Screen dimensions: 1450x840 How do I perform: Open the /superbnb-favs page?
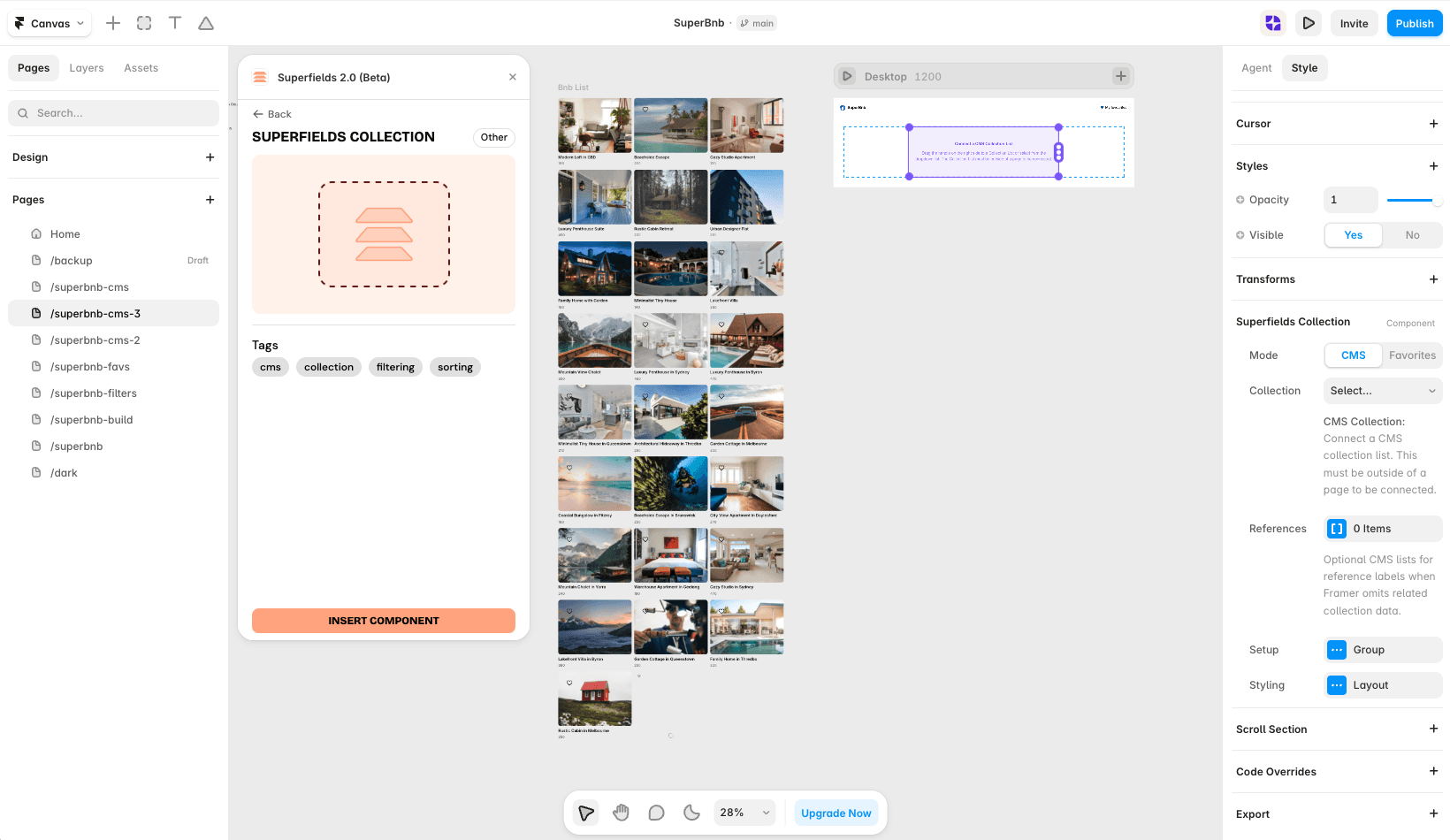click(114, 367)
